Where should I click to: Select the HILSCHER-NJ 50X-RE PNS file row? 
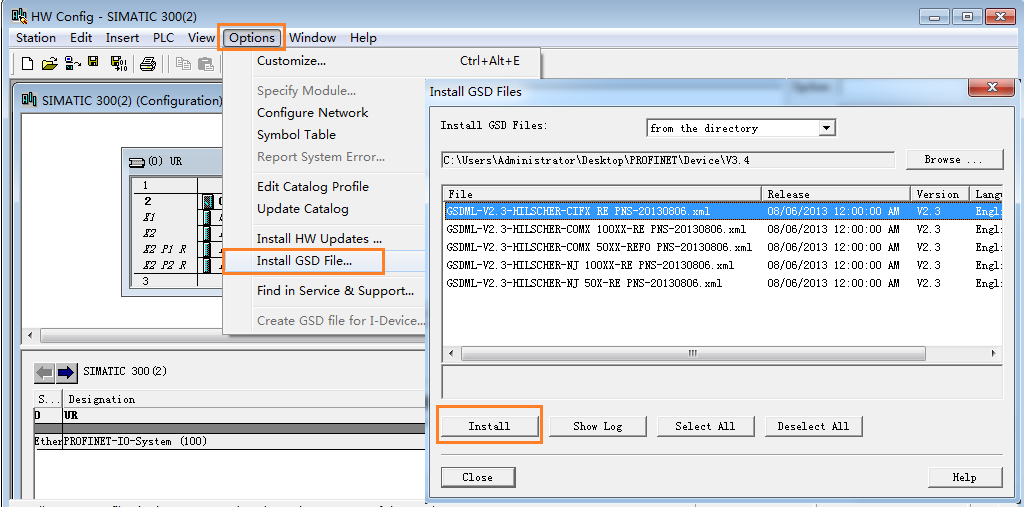(x=722, y=283)
